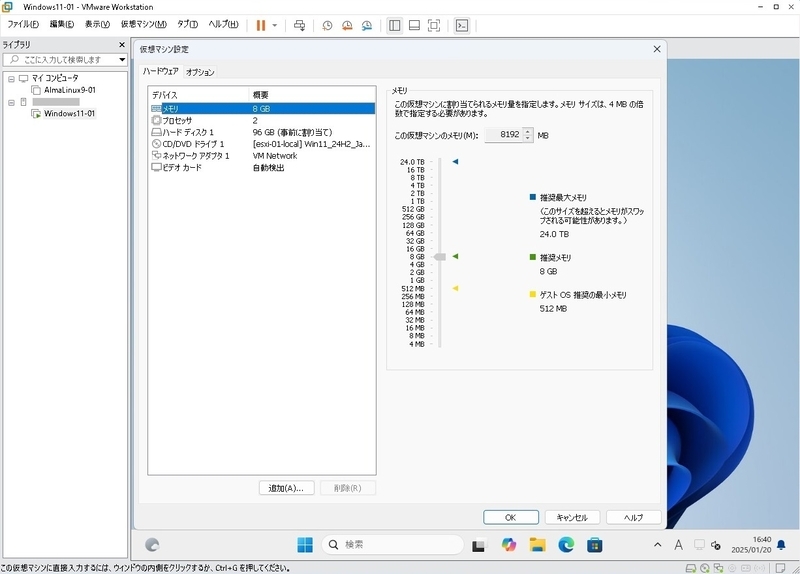800x574 pixels.
Task: Click the キャンセル button
Action: pos(572,517)
